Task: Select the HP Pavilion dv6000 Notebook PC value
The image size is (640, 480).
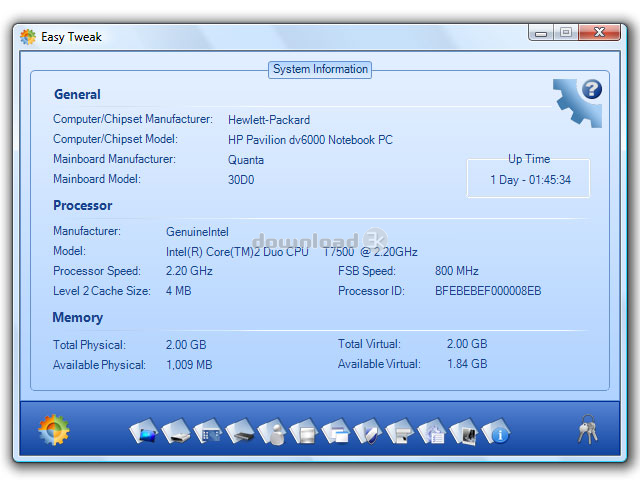Action: pyautogui.click(x=310, y=140)
